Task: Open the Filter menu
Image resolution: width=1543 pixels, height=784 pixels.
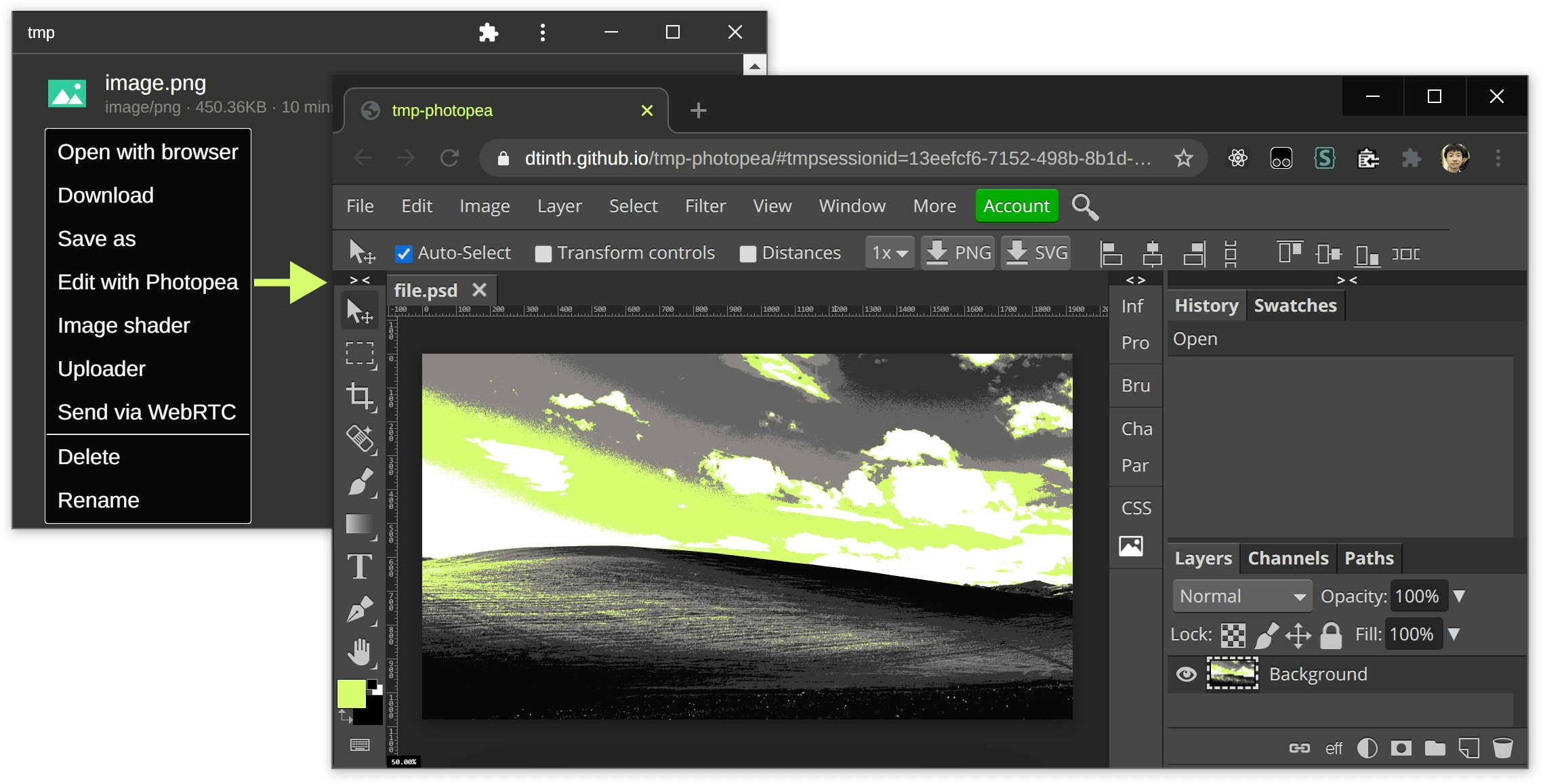Action: pos(705,206)
